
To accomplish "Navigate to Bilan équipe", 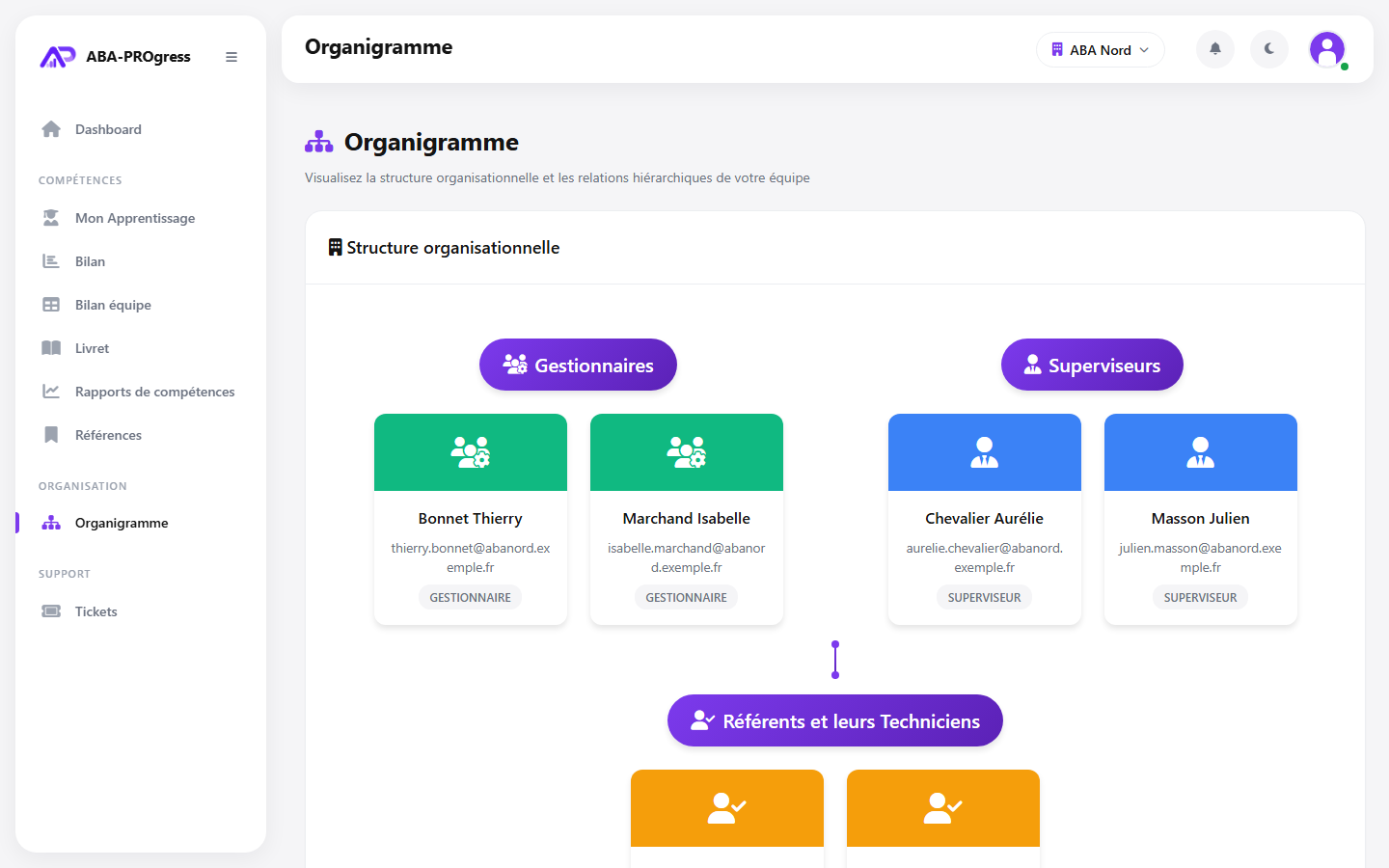I will coord(141,305).
